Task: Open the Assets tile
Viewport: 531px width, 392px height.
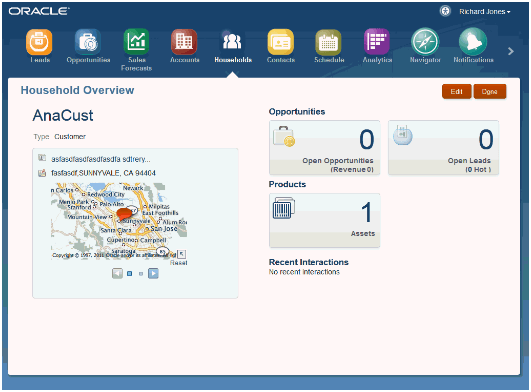Action: 324,220
